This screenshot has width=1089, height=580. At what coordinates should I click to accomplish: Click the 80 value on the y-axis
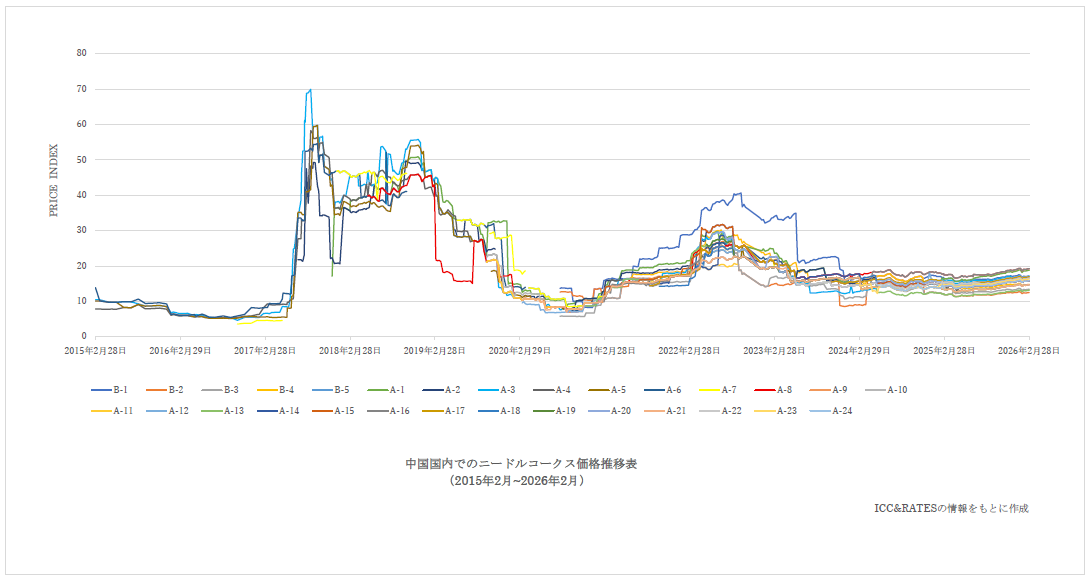point(81,53)
